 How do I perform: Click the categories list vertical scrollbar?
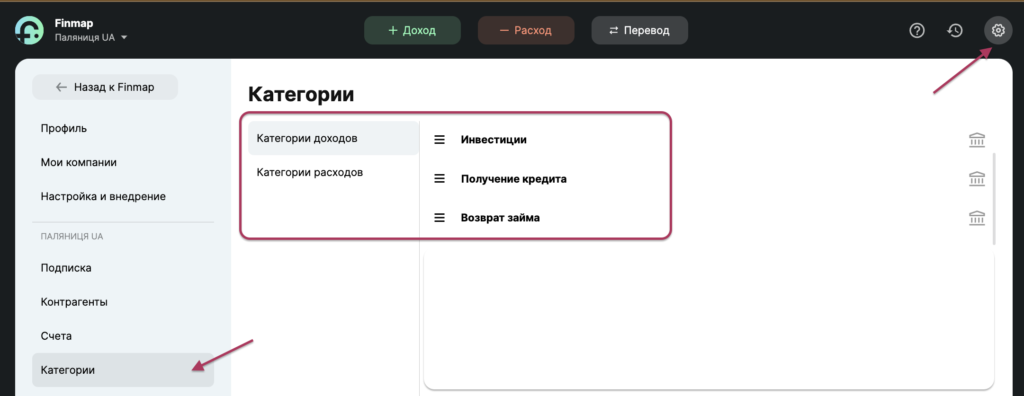[993, 199]
